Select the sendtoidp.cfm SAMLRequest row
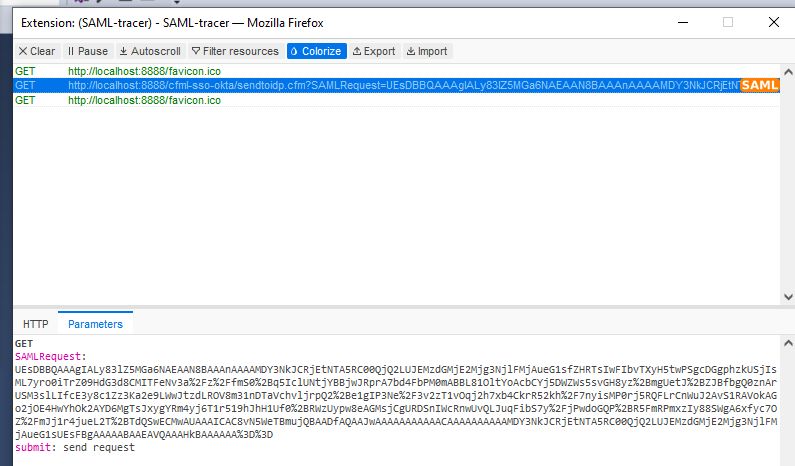 point(396,85)
